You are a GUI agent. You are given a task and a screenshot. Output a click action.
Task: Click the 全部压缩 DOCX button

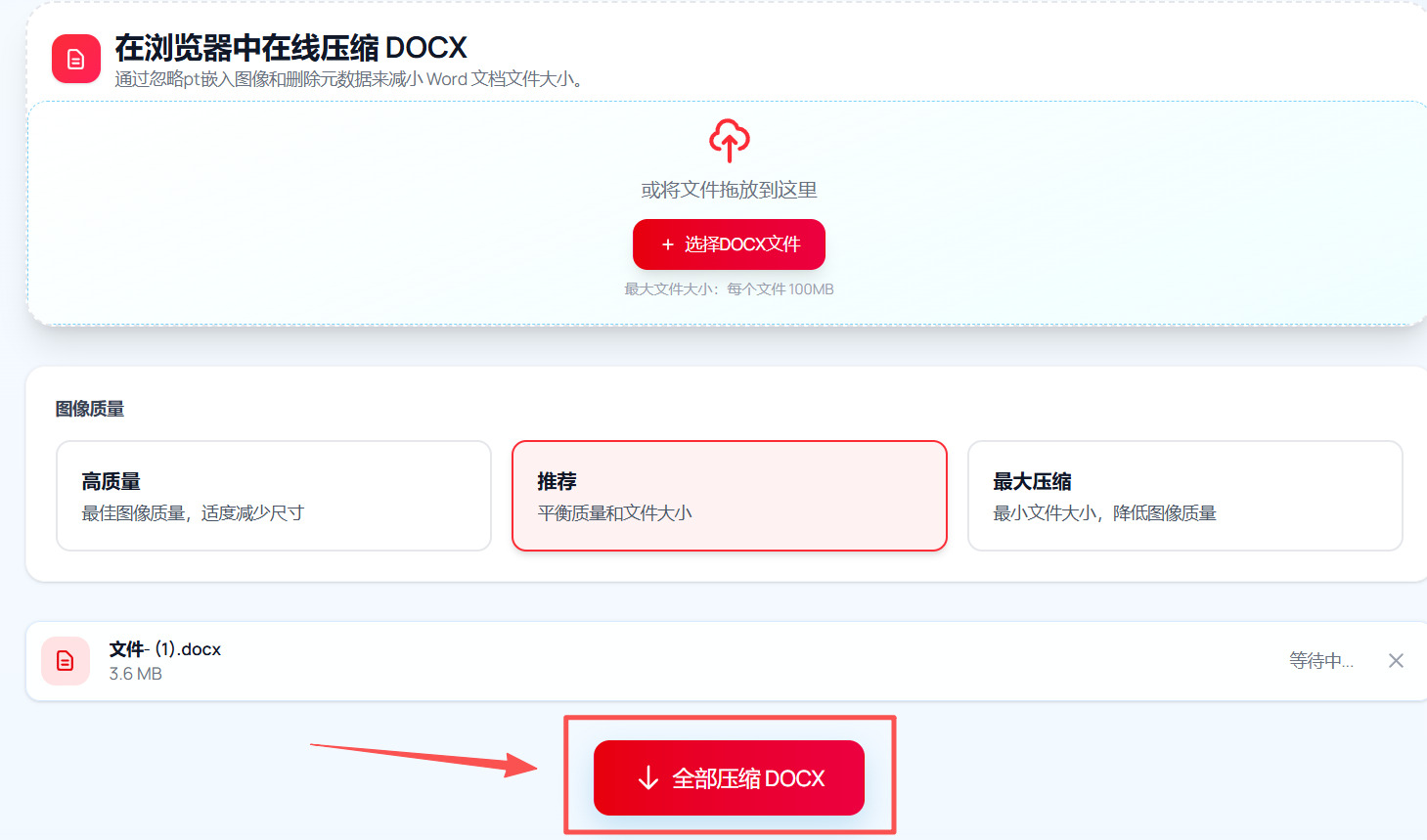(x=729, y=778)
